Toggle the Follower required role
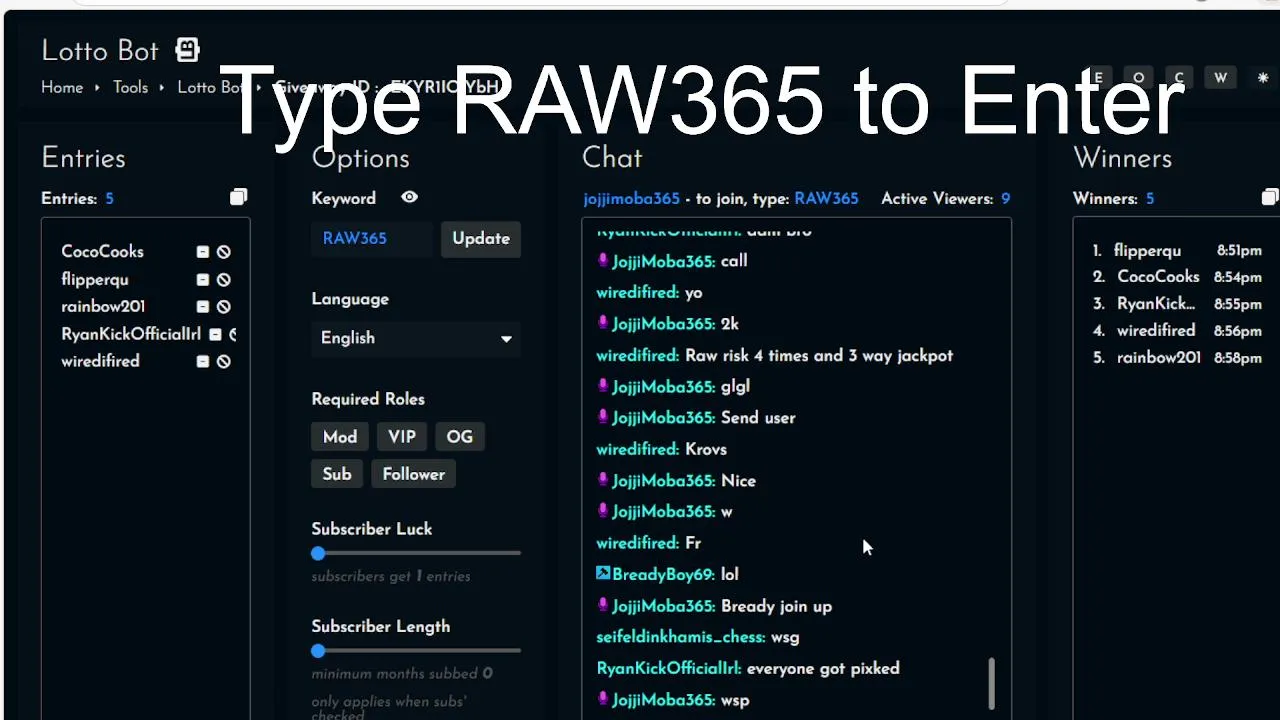 click(414, 474)
